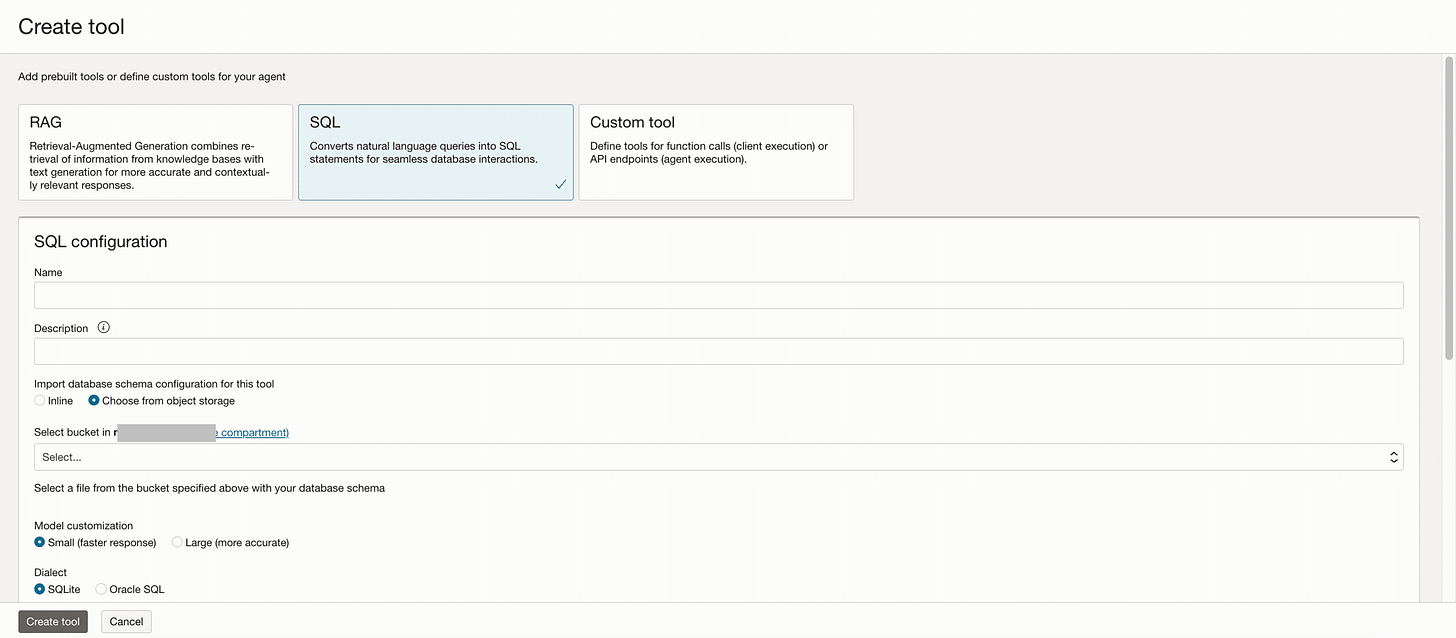Viewport: 1456px width, 638px height.
Task: Click the Create tool page title
Action: (71, 27)
